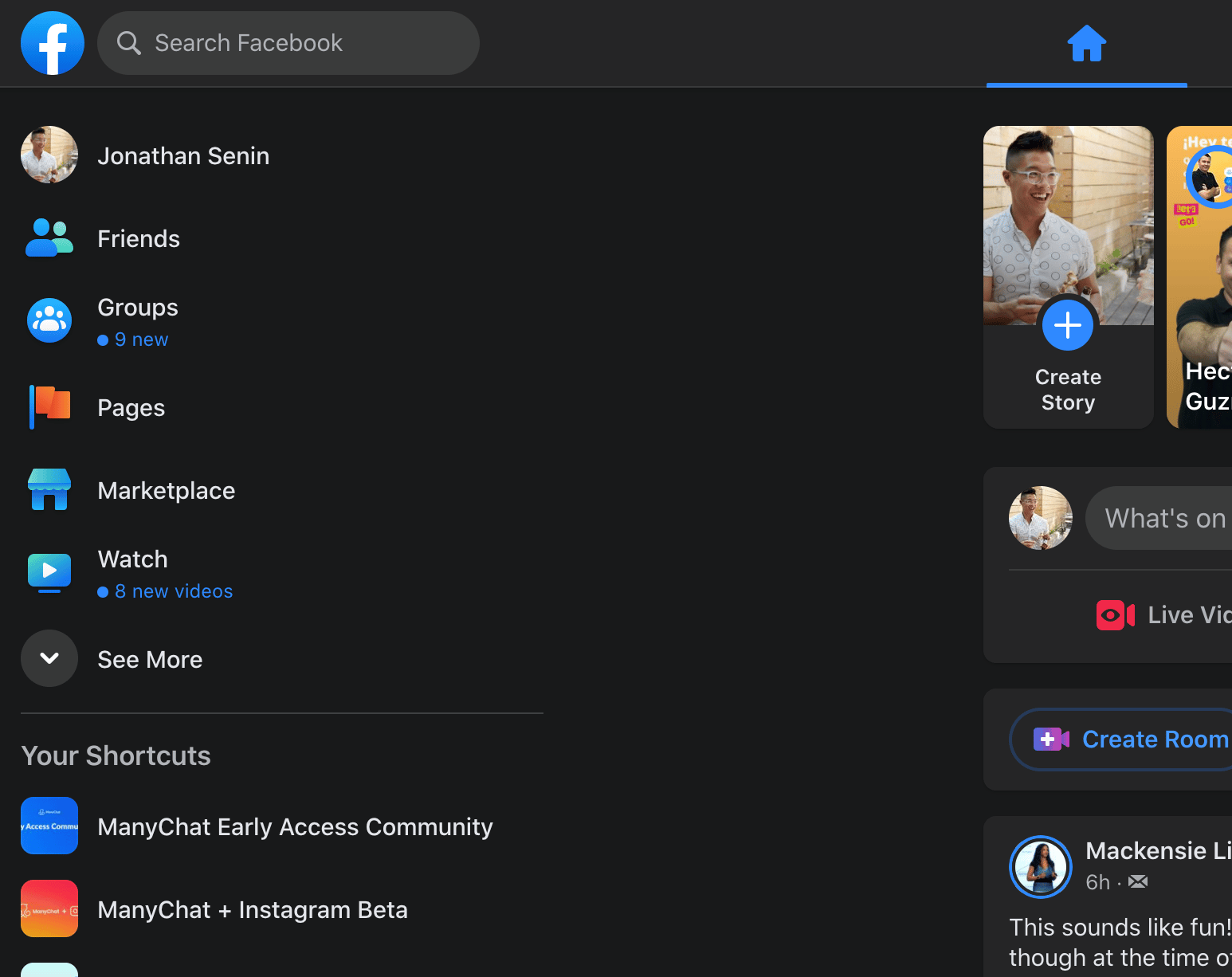
Task: Click the Pages flag icon
Action: click(49, 406)
